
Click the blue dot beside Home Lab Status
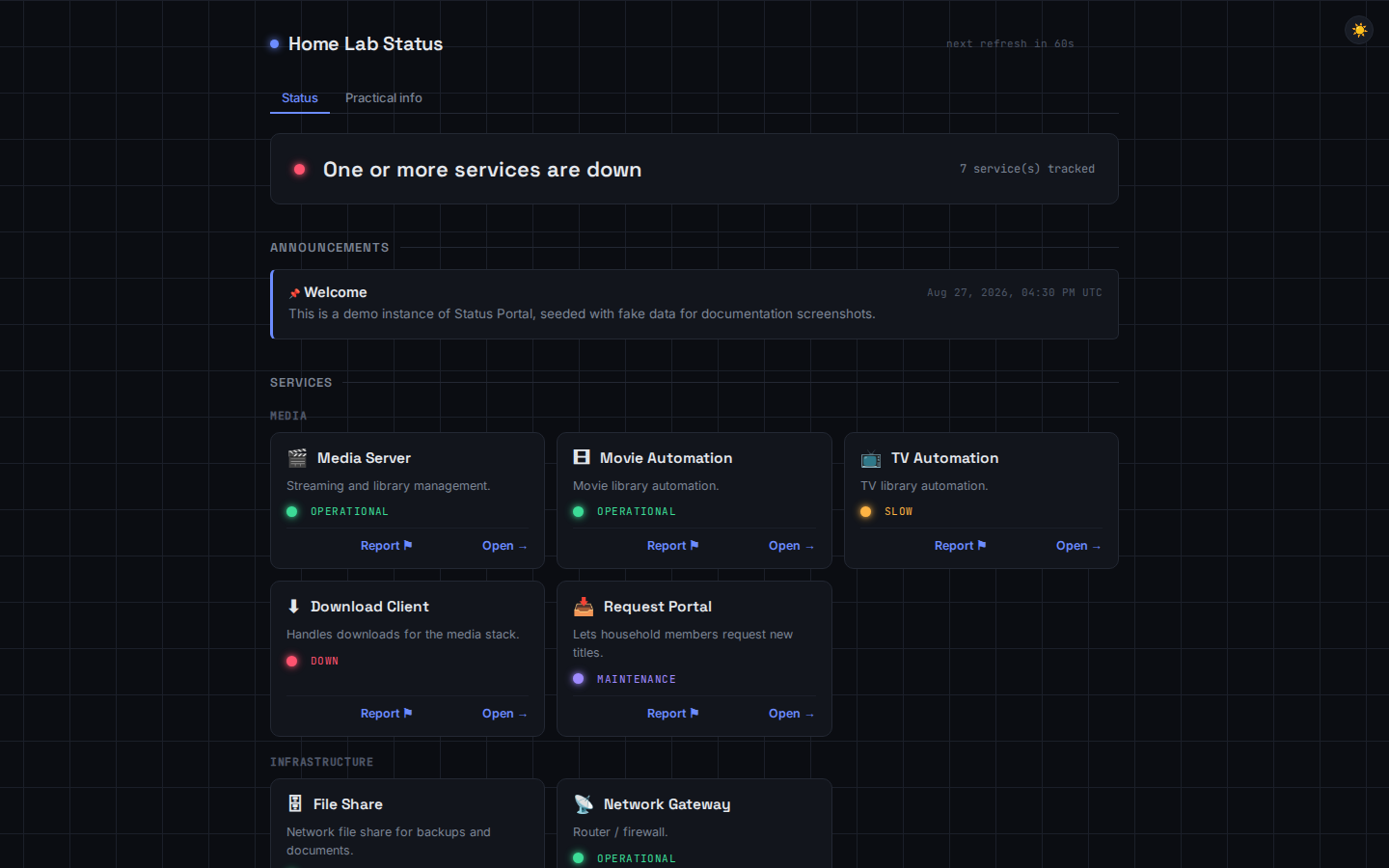click(x=275, y=43)
